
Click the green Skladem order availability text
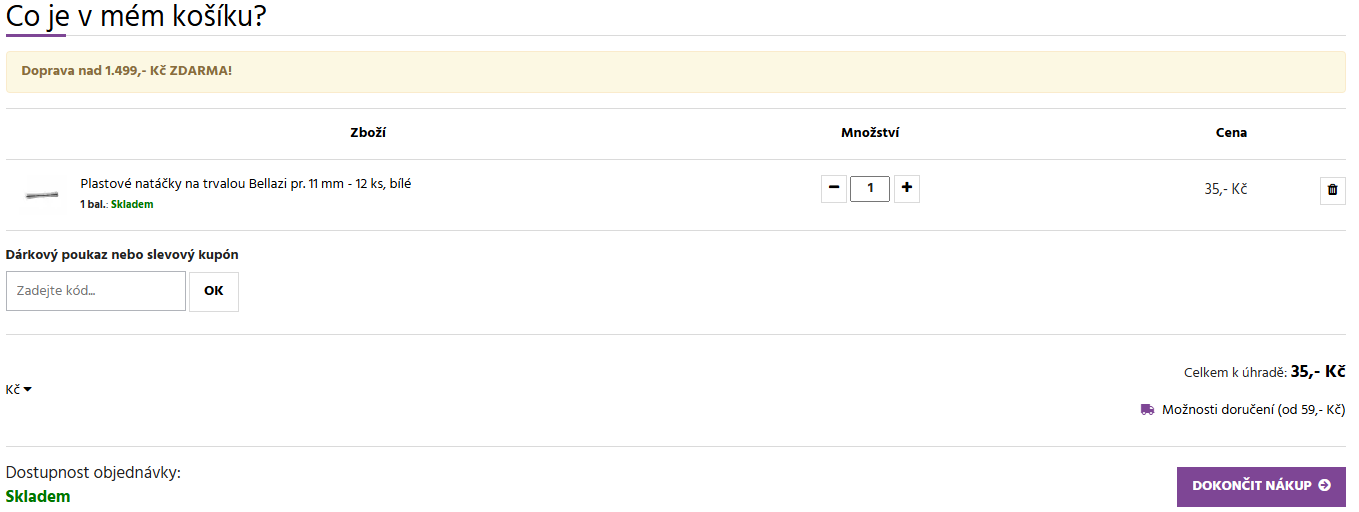[38, 497]
